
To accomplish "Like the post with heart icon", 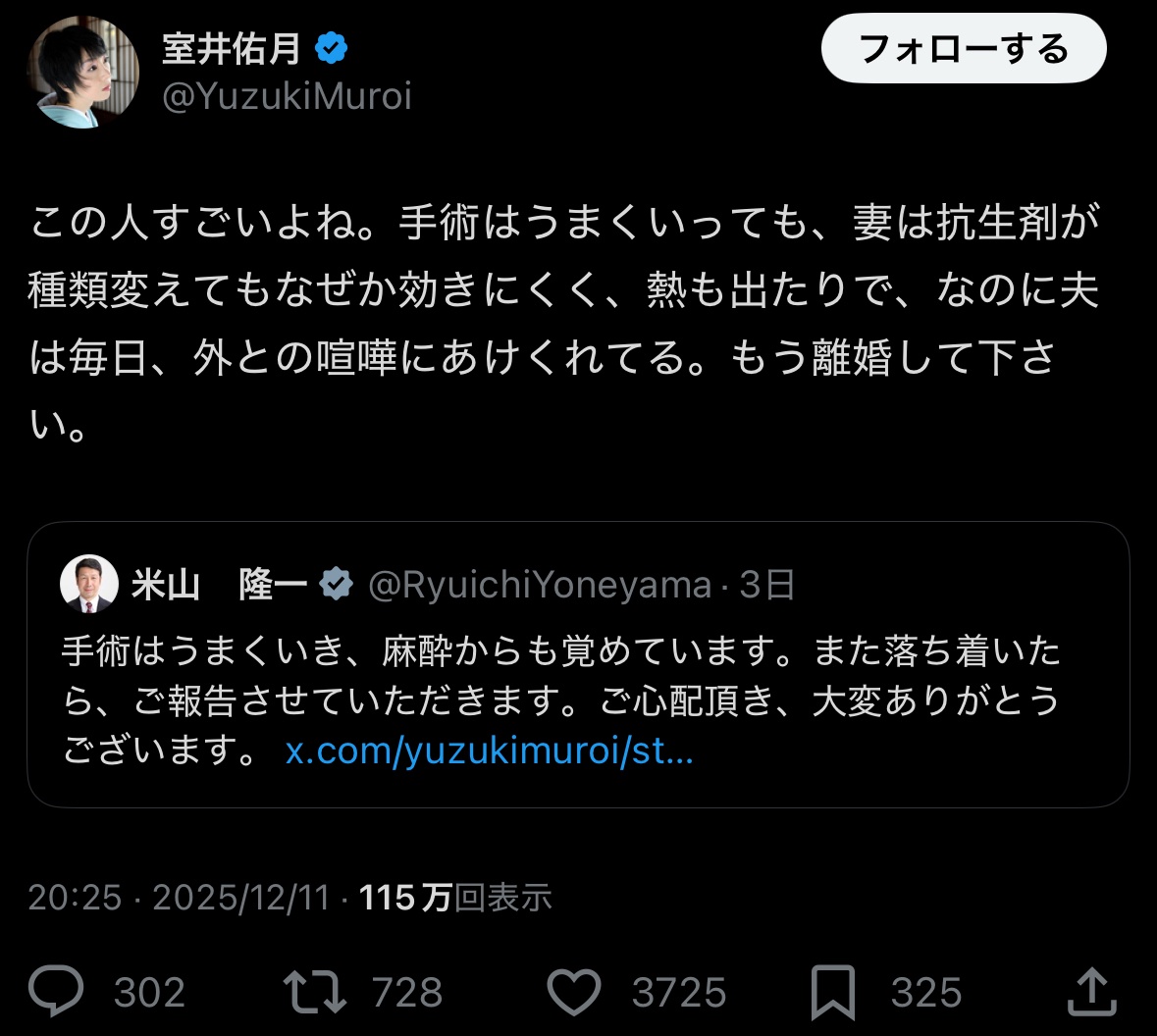I will (573, 992).
